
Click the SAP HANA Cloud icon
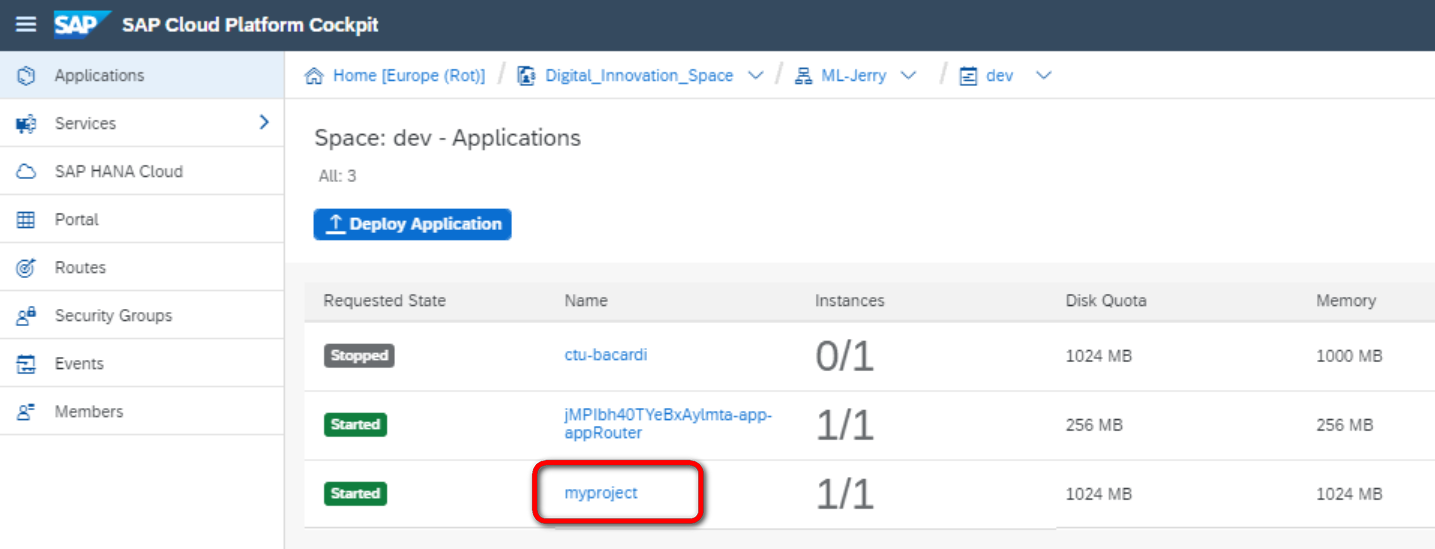(x=27, y=172)
